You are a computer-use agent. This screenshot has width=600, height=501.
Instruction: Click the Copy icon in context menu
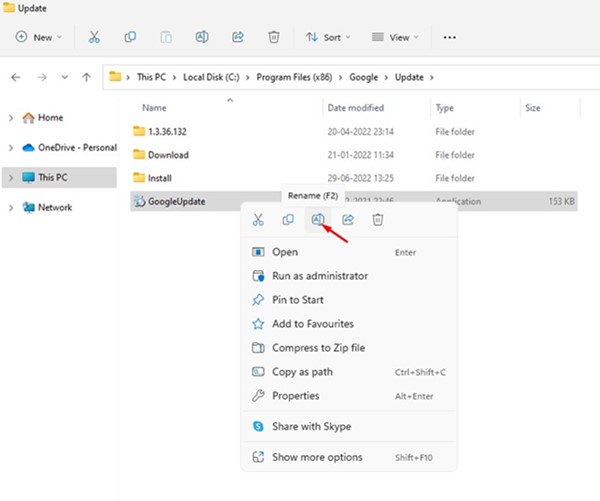288,220
